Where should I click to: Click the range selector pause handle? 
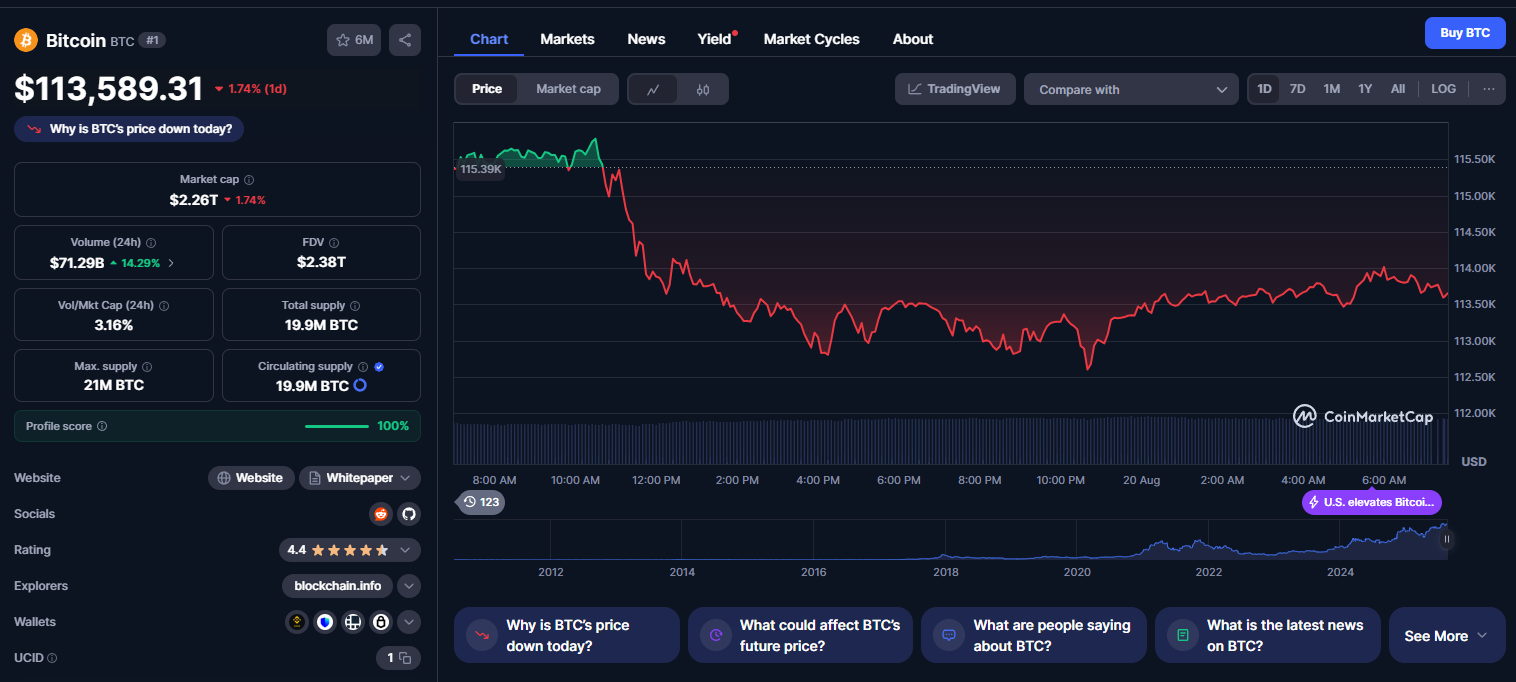point(1446,539)
